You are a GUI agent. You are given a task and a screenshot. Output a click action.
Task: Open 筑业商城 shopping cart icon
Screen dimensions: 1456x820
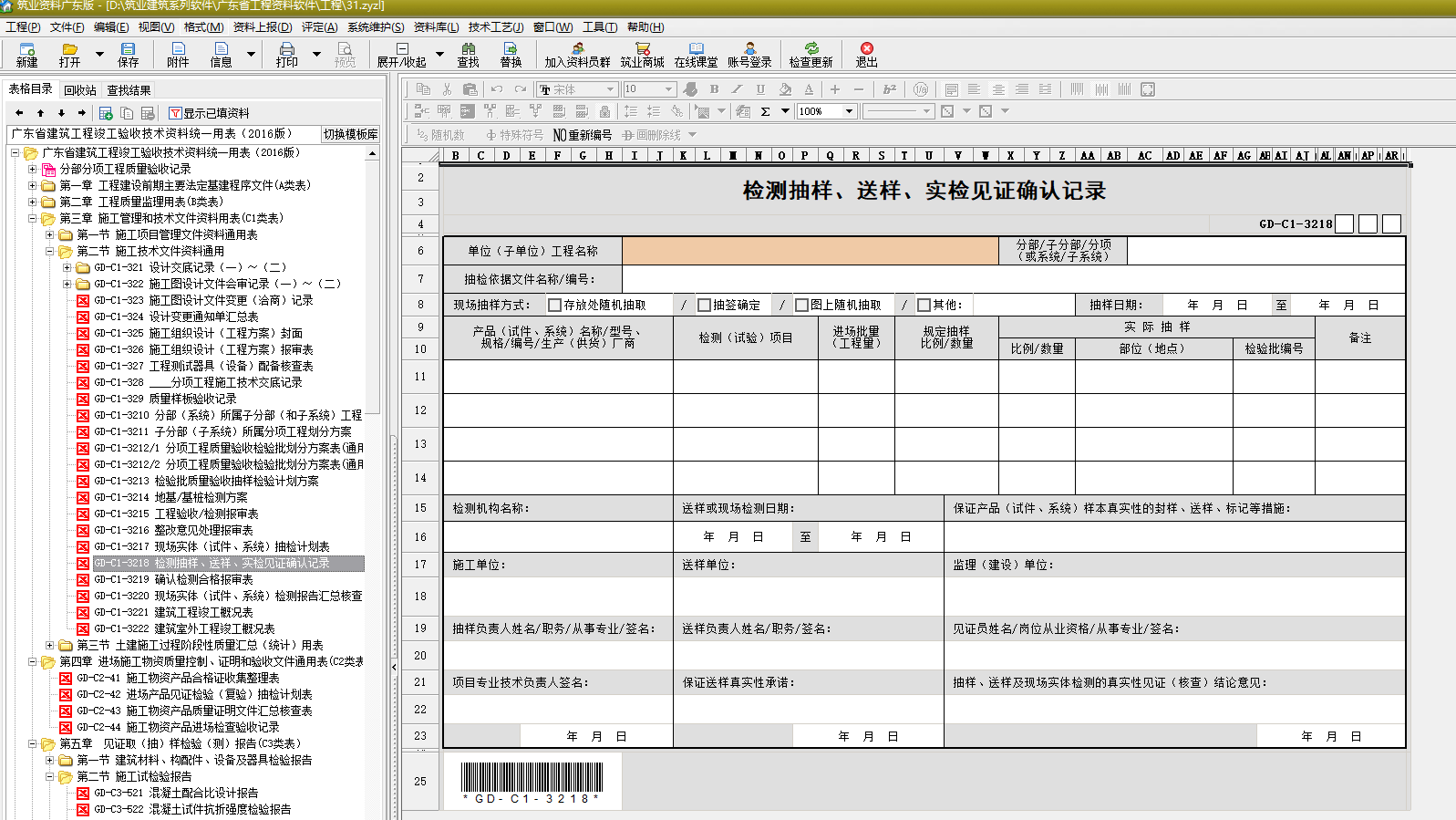pyautogui.click(x=643, y=55)
